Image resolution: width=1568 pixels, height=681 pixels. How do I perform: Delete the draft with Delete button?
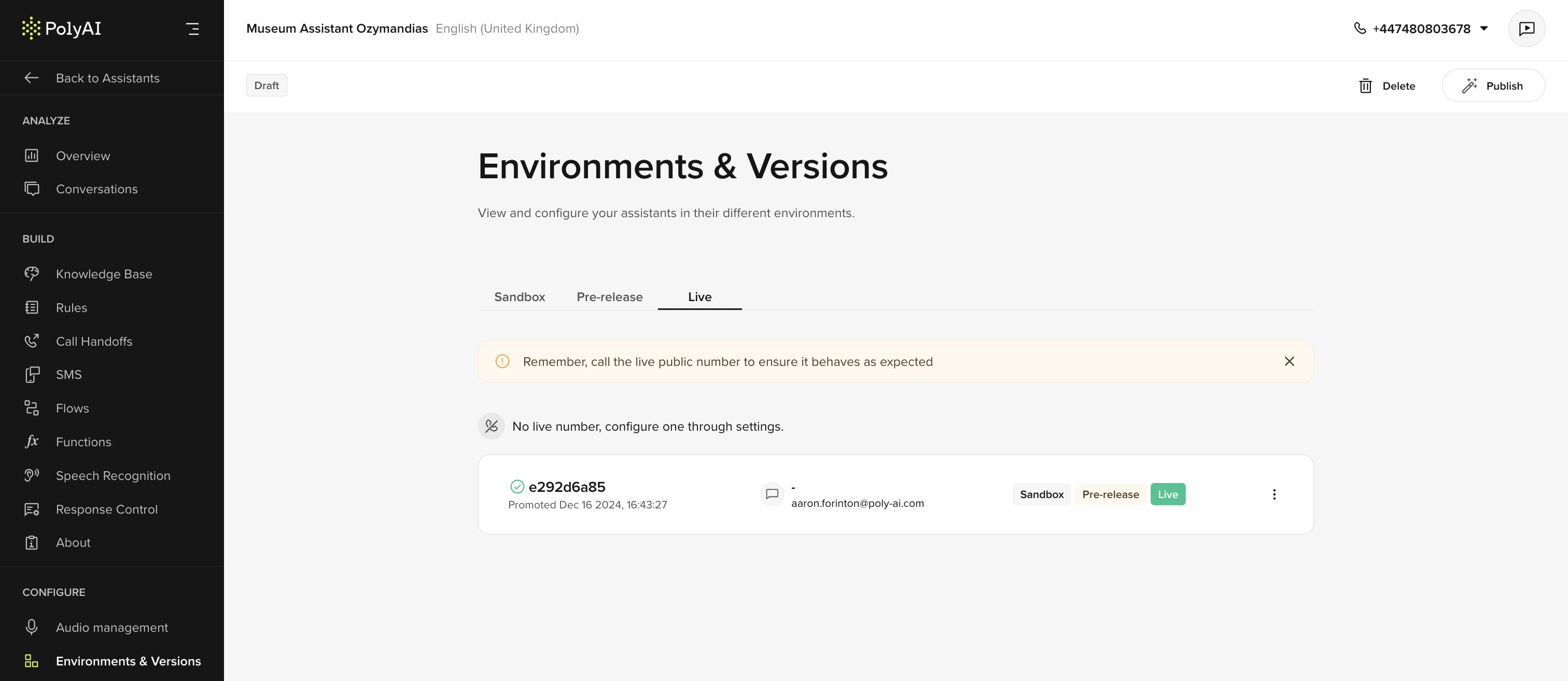(1387, 86)
